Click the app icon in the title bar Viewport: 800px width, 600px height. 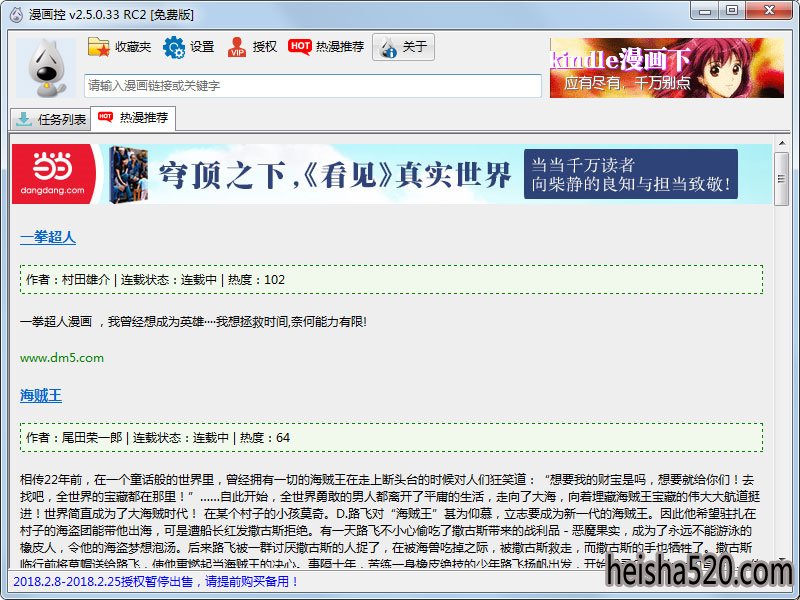[x=16, y=14]
